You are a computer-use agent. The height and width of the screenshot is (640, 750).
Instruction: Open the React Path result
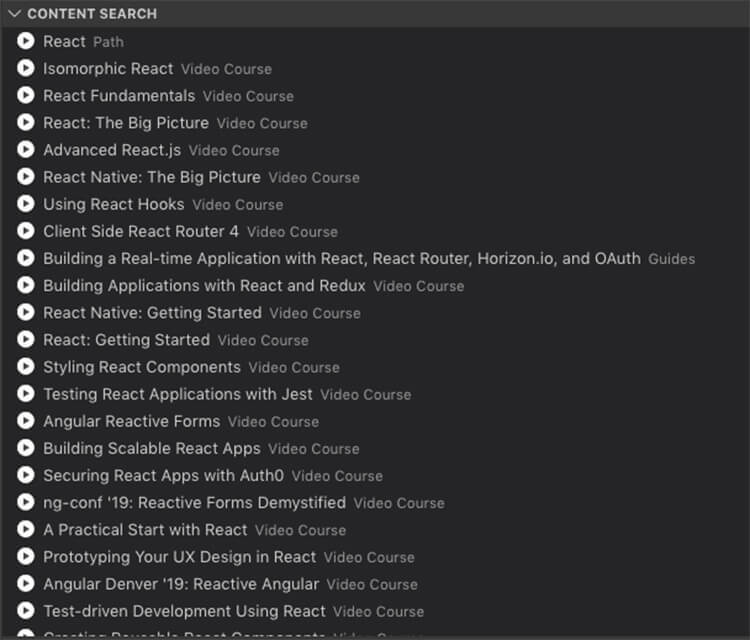pyautogui.click(x=84, y=42)
